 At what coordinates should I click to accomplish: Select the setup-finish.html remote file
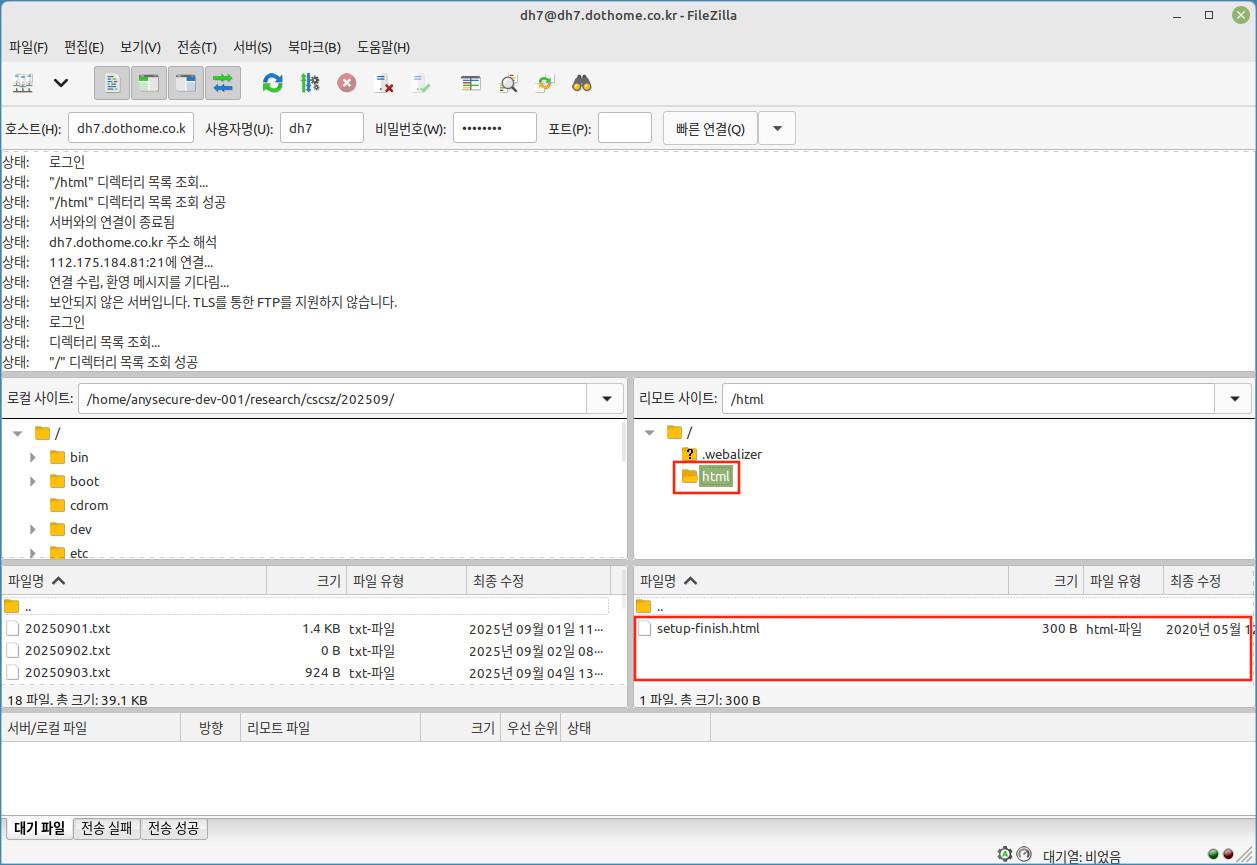click(x=708, y=629)
